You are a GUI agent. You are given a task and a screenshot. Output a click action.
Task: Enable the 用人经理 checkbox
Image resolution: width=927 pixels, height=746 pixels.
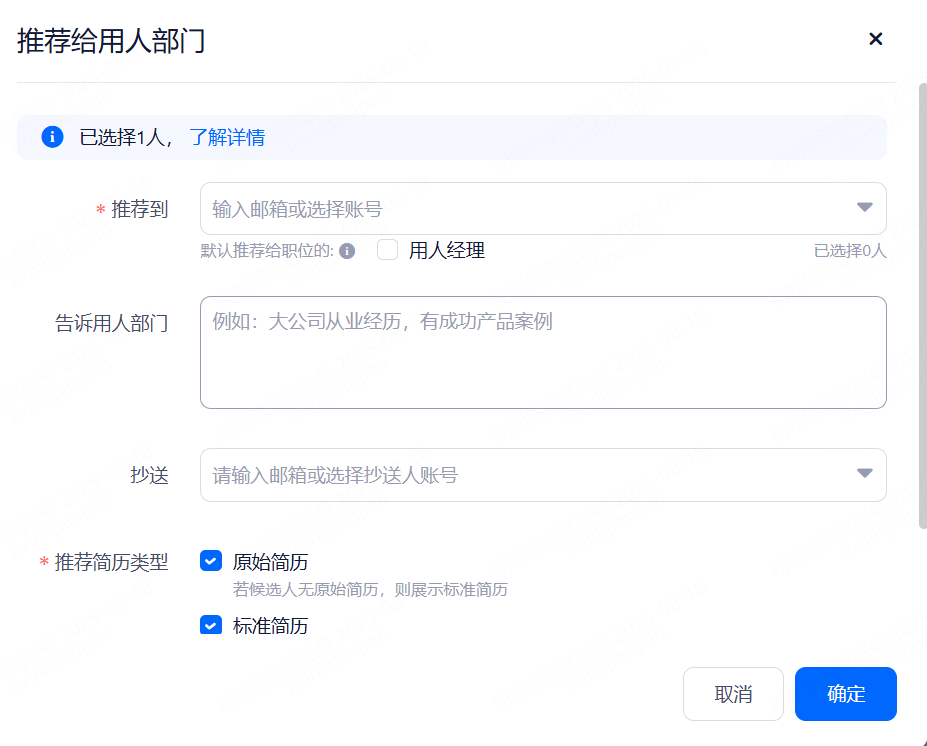pos(388,251)
